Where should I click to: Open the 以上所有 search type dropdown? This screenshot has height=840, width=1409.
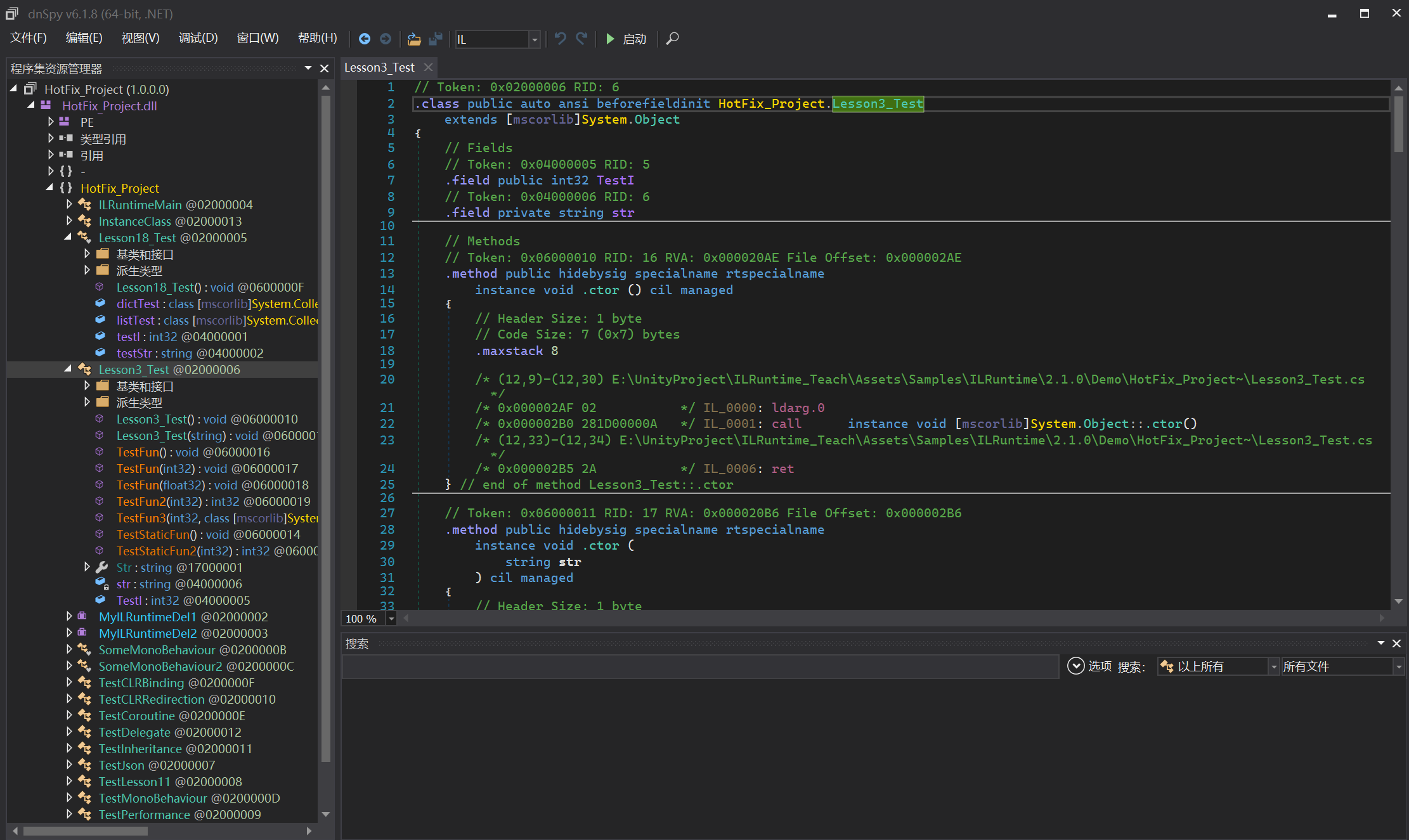pos(1274,666)
